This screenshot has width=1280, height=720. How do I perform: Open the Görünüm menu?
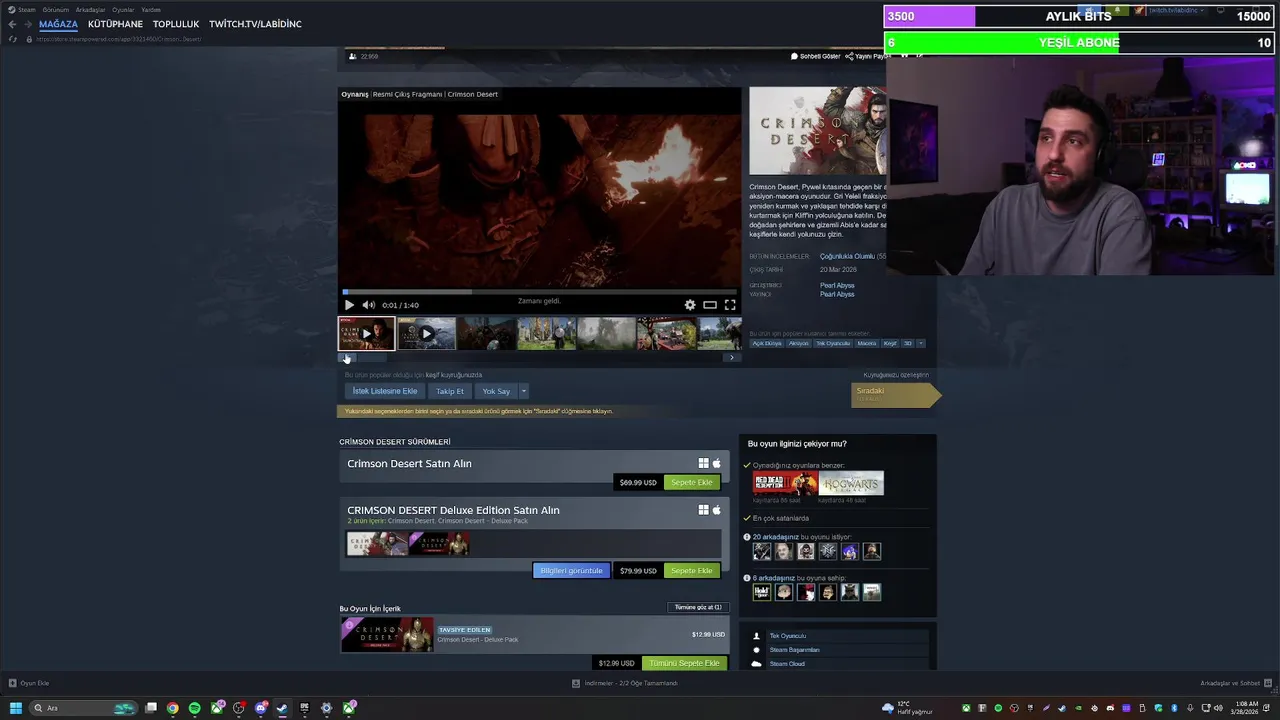[x=55, y=9]
